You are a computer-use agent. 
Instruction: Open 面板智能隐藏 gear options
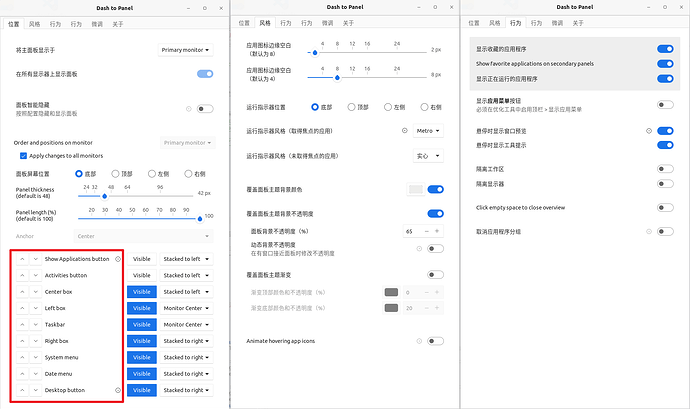(x=189, y=109)
